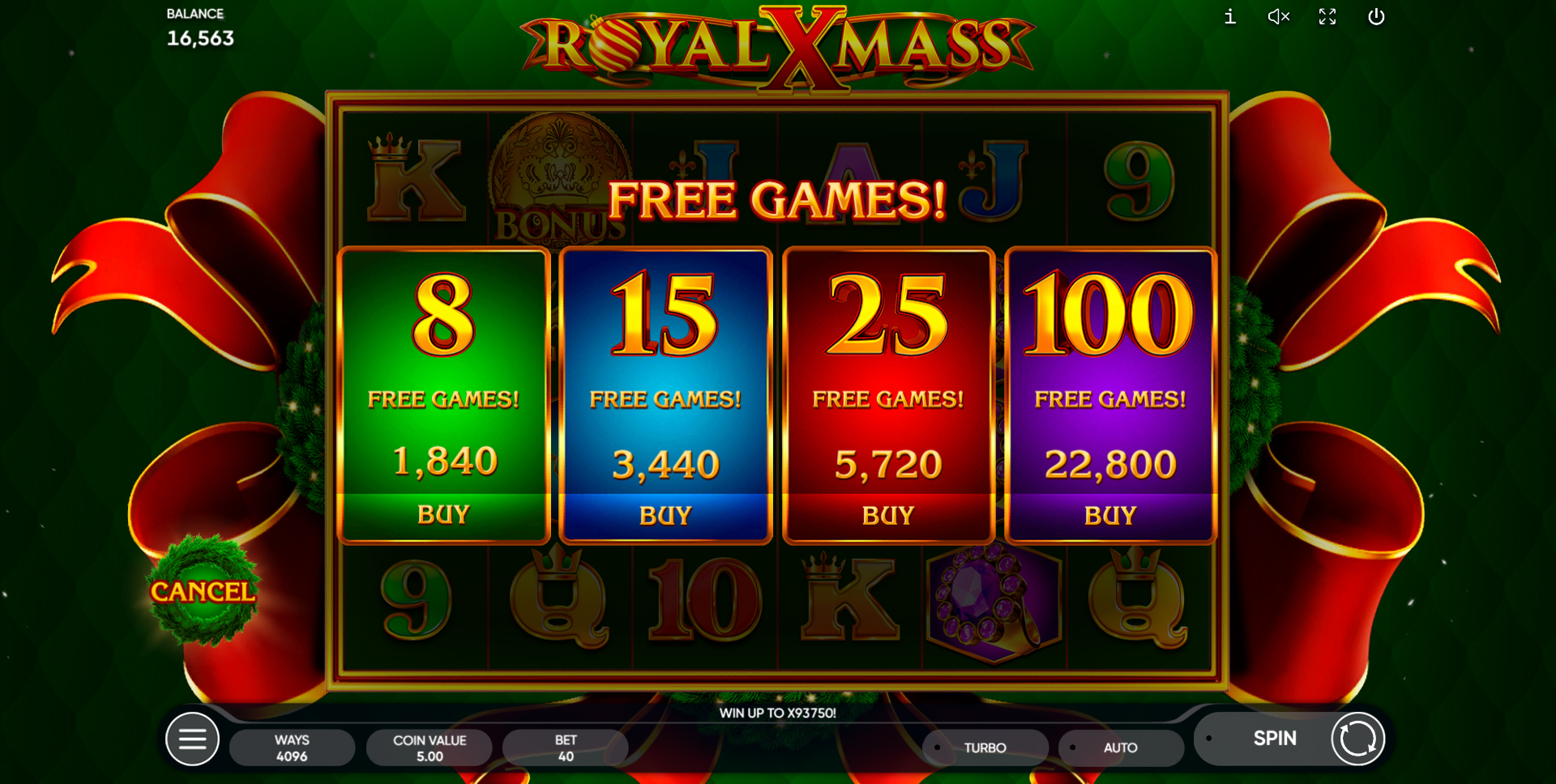Buy 100 free games for 22,800
The image size is (1556, 784).
[x=1110, y=515]
